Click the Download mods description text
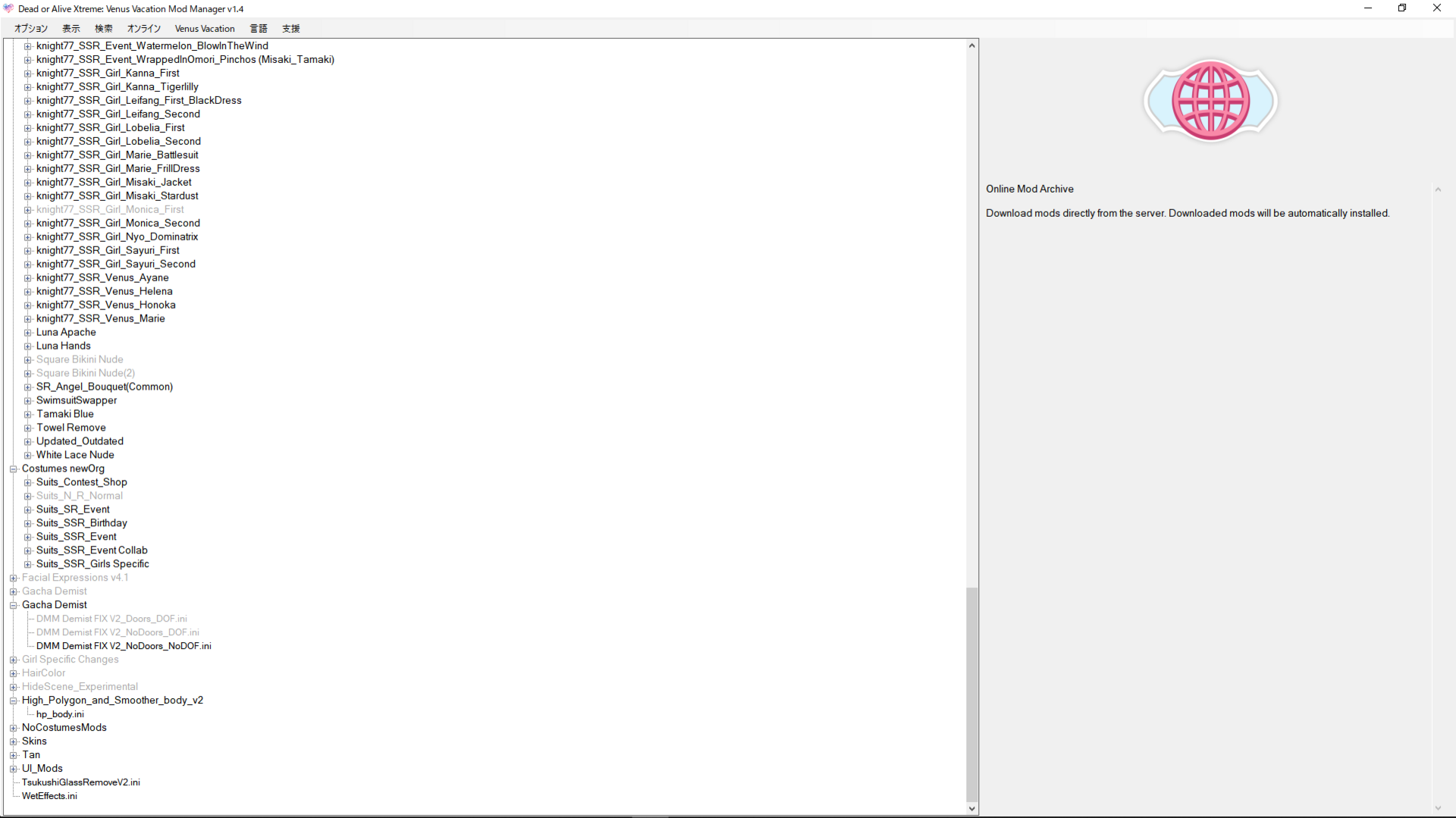 pos(1188,214)
